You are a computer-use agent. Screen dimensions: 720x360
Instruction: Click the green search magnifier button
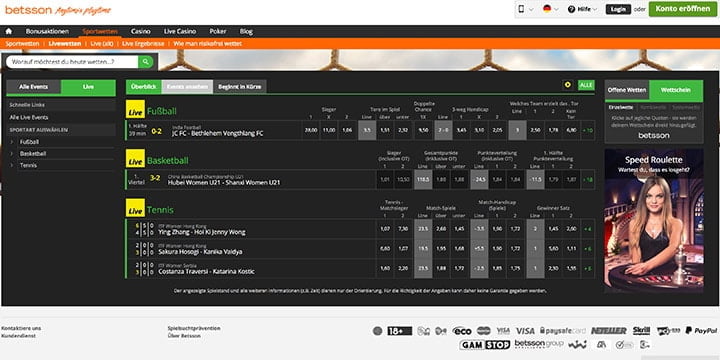point(146,62)
